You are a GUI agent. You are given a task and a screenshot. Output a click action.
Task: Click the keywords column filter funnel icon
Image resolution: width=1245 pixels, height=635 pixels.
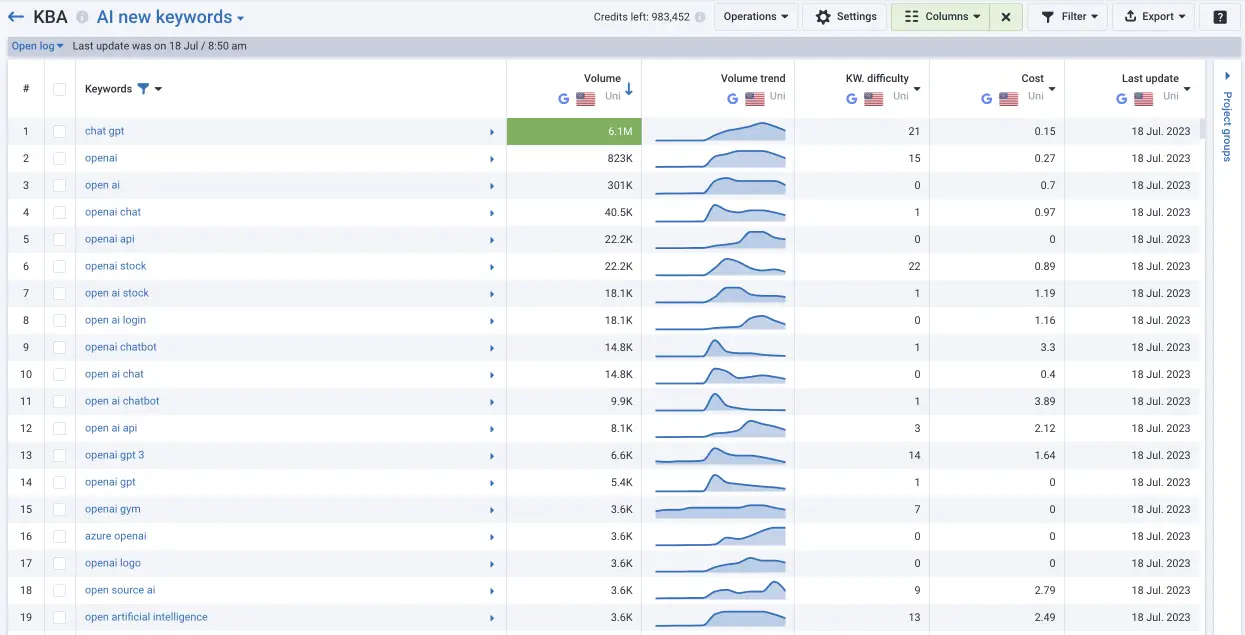tap(143, 89)
